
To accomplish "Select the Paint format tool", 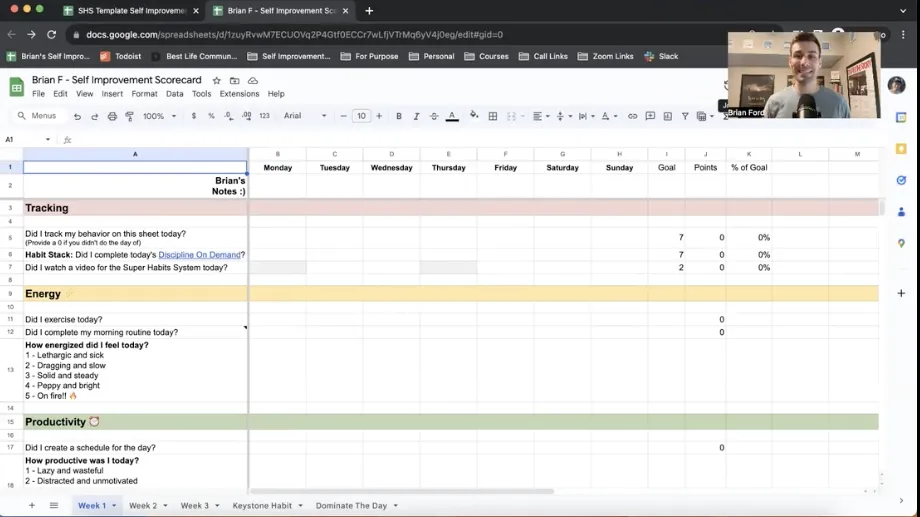I will coord(129,116).
